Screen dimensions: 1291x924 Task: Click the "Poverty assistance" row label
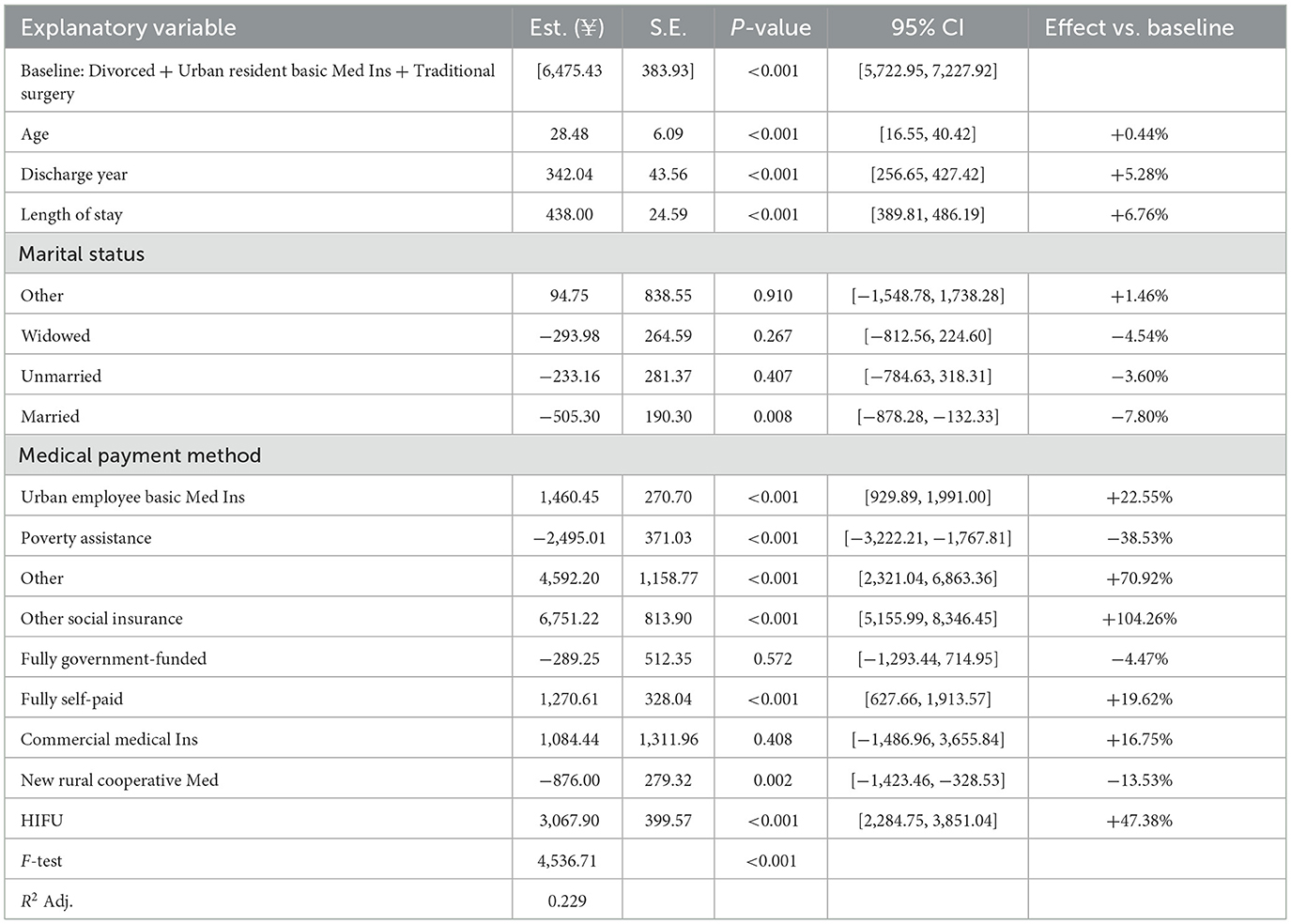(x=85, y=538)
